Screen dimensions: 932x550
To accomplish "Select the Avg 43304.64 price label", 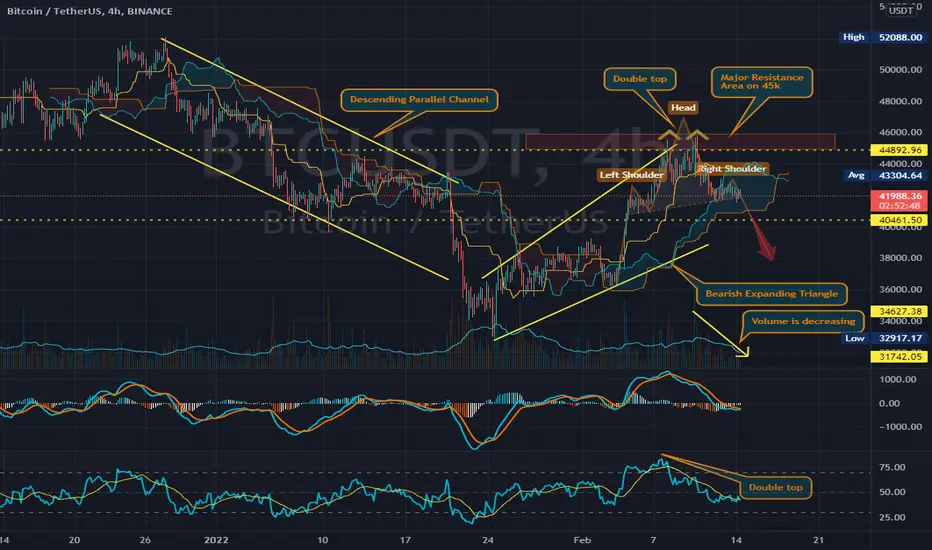I will pyautogui.click(x=885, y=175).
